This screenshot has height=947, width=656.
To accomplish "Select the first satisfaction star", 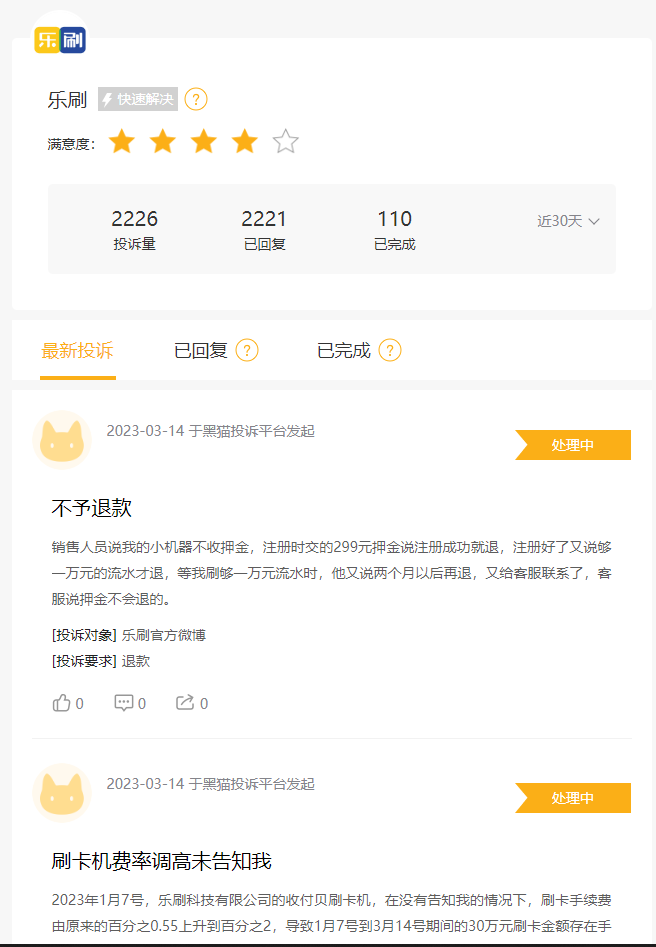I will (122, 141).
